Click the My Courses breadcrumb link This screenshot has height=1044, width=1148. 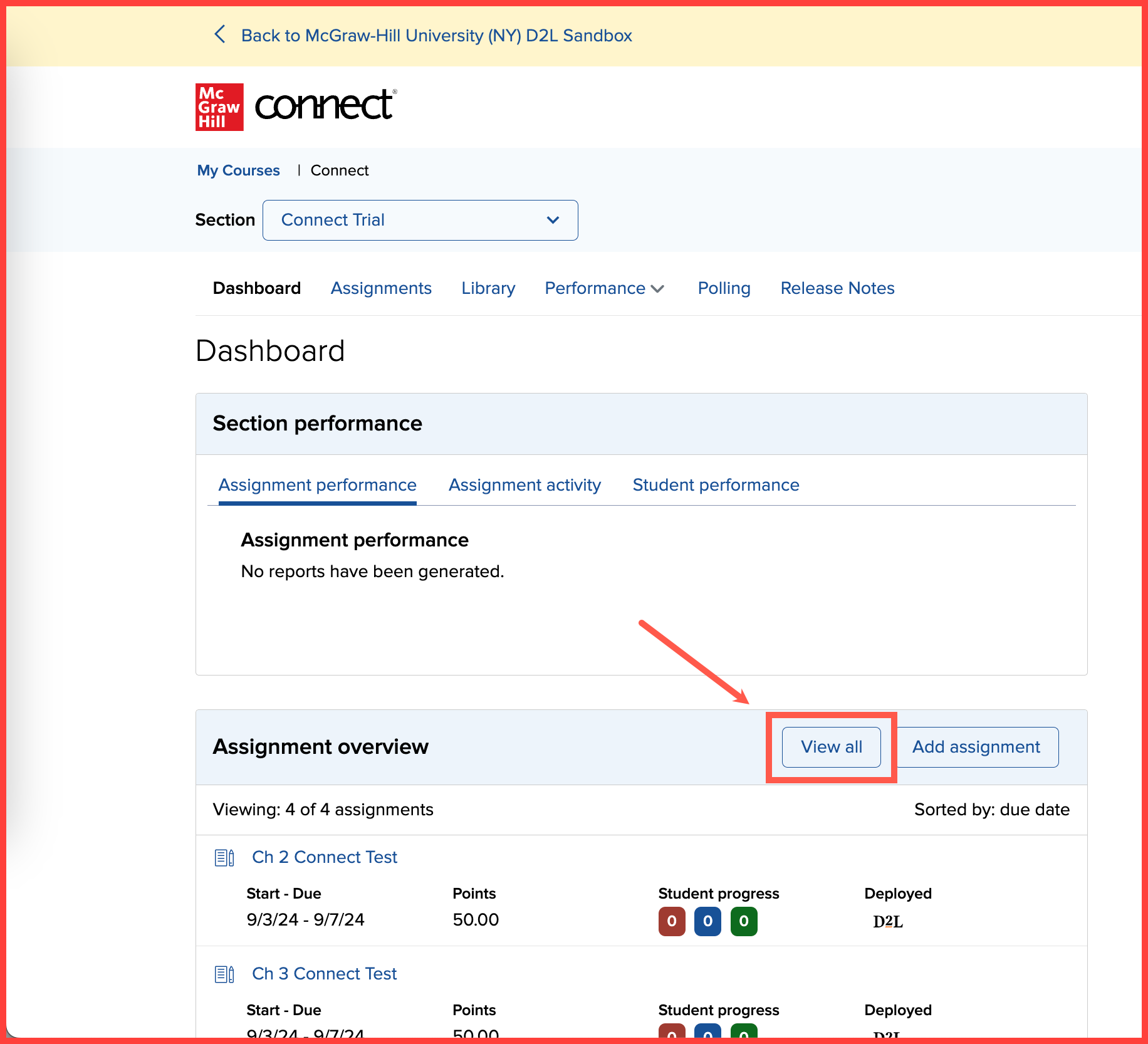tap(238, 170)
